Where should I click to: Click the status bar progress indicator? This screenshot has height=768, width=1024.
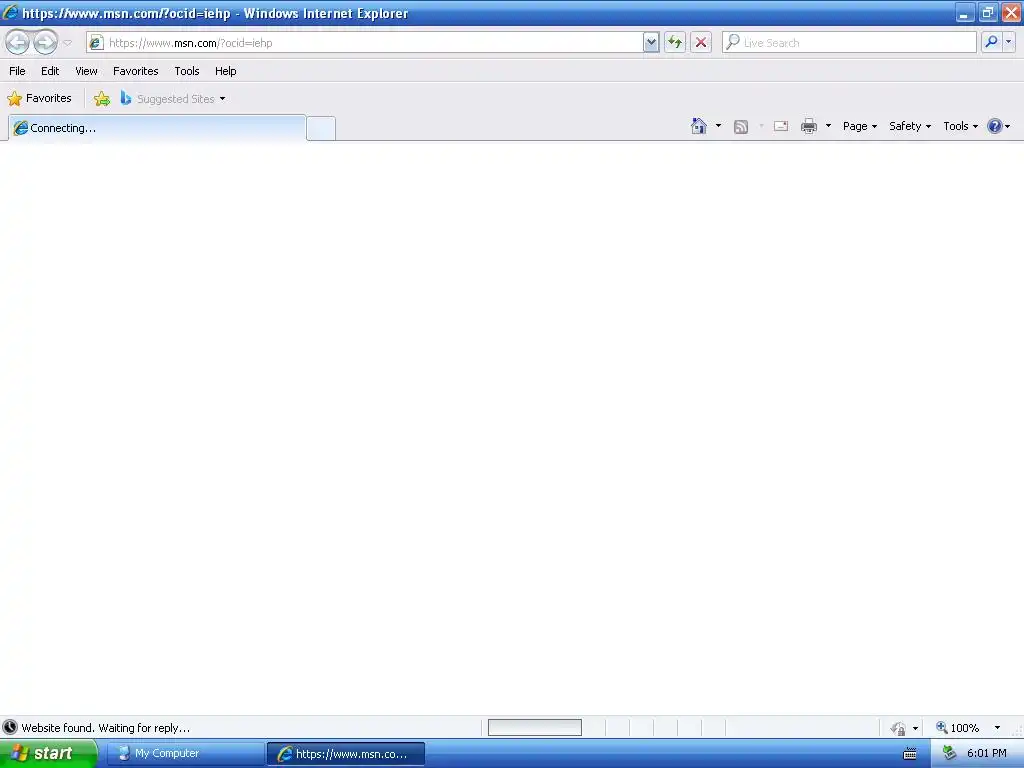pyautogui.click(x=535, y=728)
